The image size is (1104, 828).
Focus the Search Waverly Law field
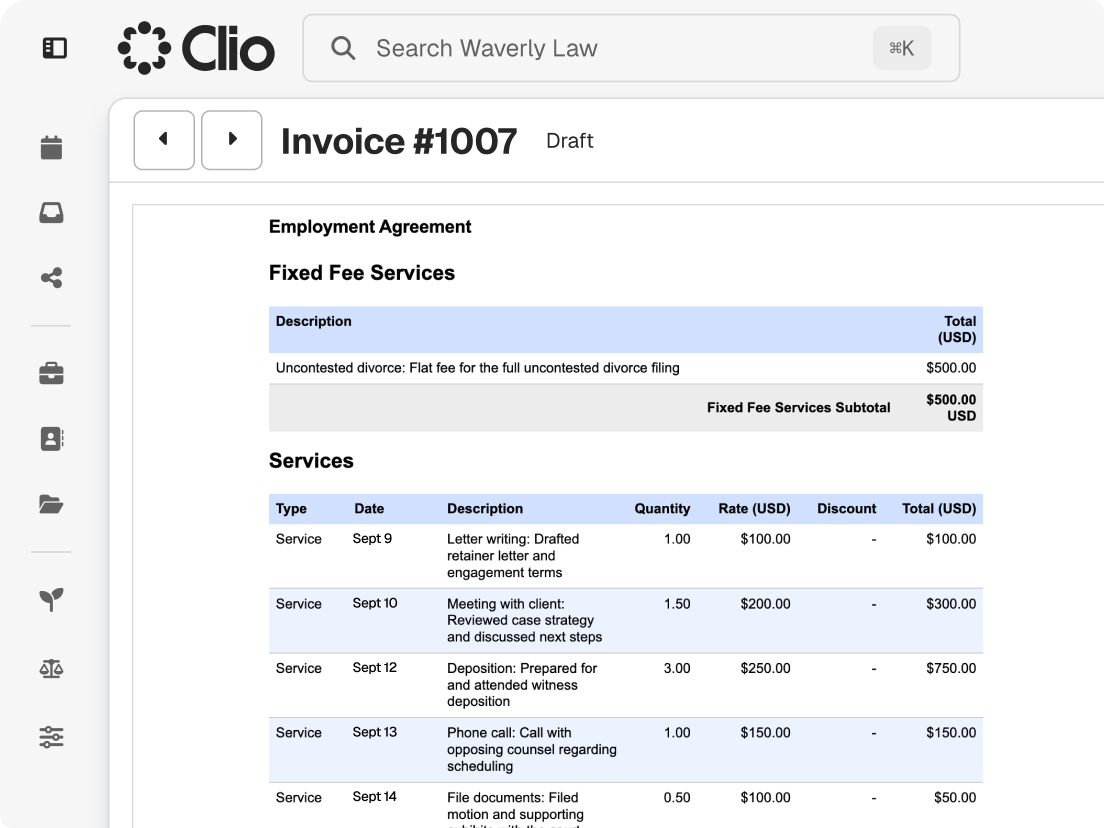tap(631, 48)
